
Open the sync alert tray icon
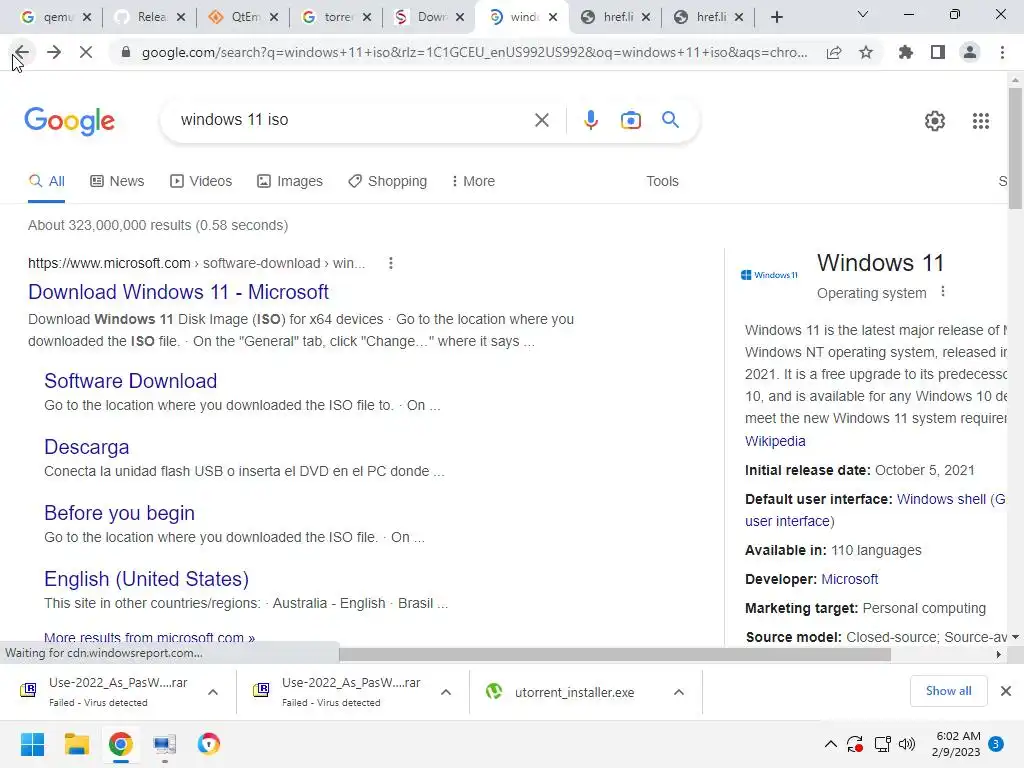click(855, 744)
